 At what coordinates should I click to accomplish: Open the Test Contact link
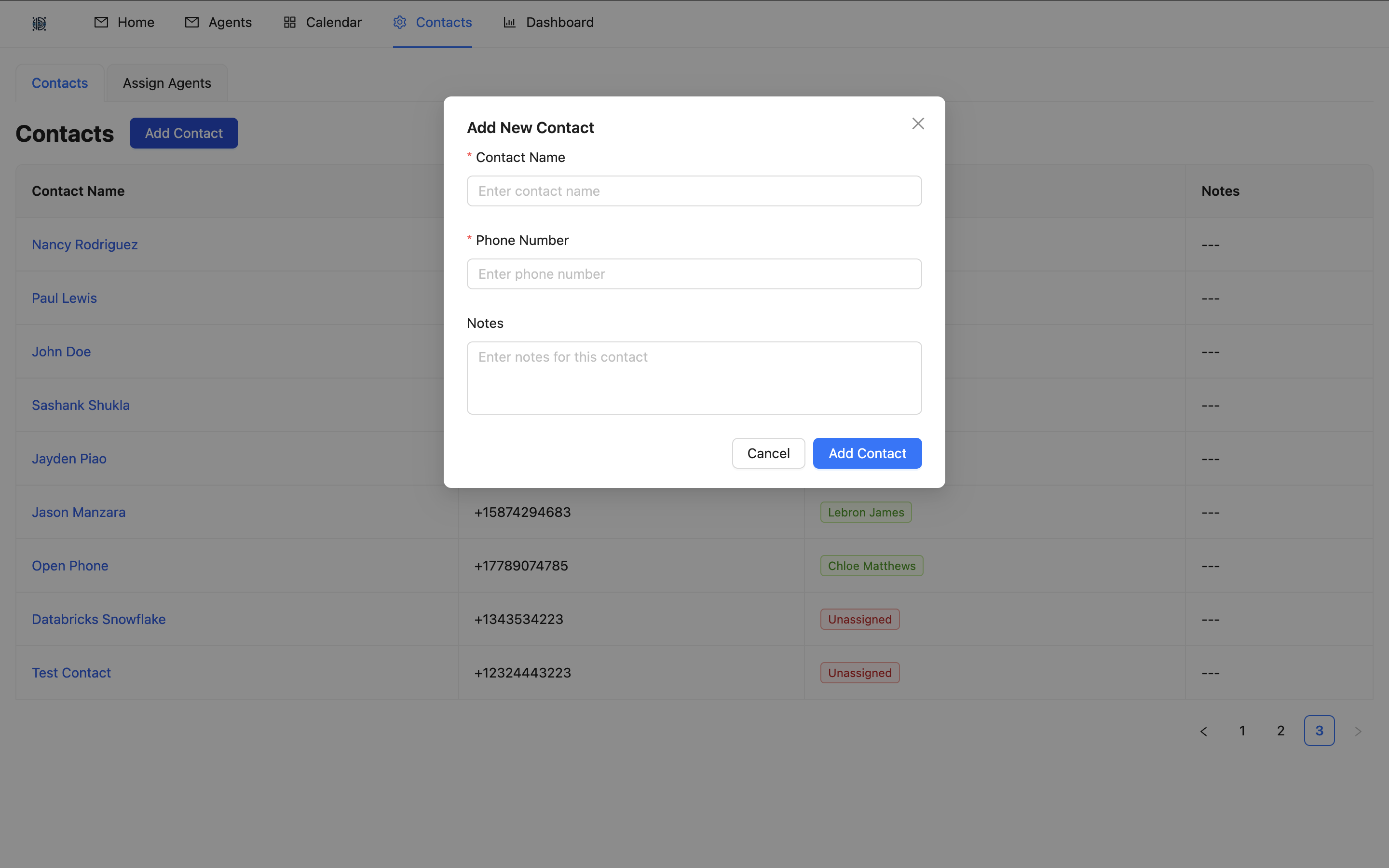[71, 673]
